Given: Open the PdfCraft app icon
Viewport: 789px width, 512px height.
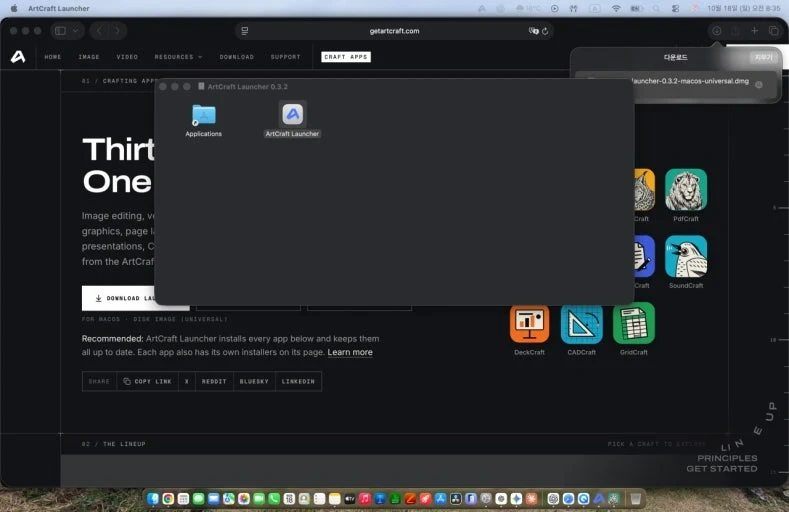Looking at the screenshot, I should (686, 190).
